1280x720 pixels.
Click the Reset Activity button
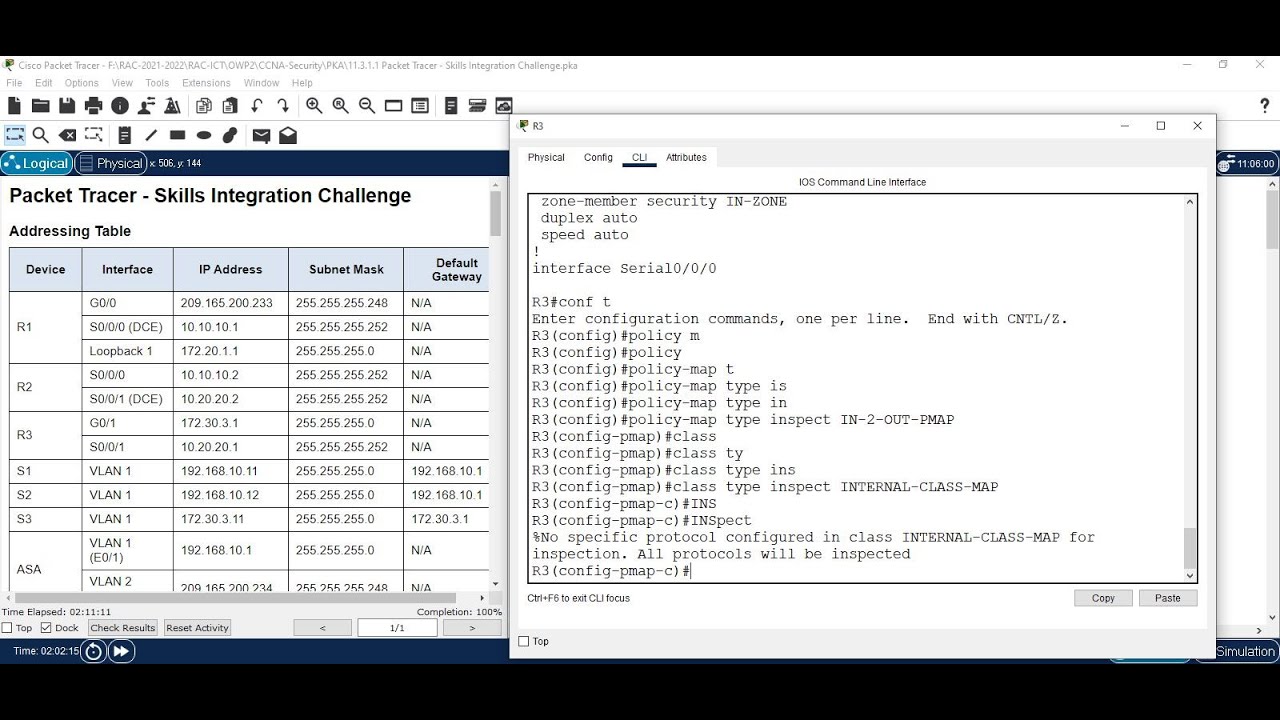click(x=198, y=628)
